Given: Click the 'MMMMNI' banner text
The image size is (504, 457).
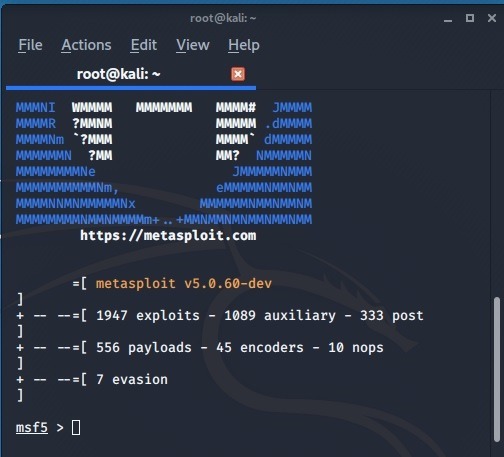Looking at the screenshot, I should [36, 108].
